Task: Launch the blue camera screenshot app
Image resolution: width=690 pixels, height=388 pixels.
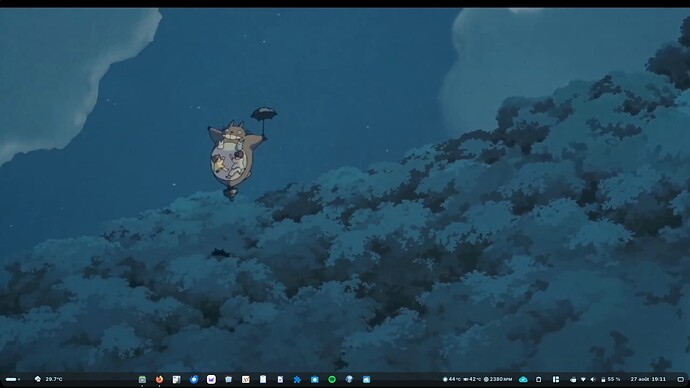Action: (315, 379)
